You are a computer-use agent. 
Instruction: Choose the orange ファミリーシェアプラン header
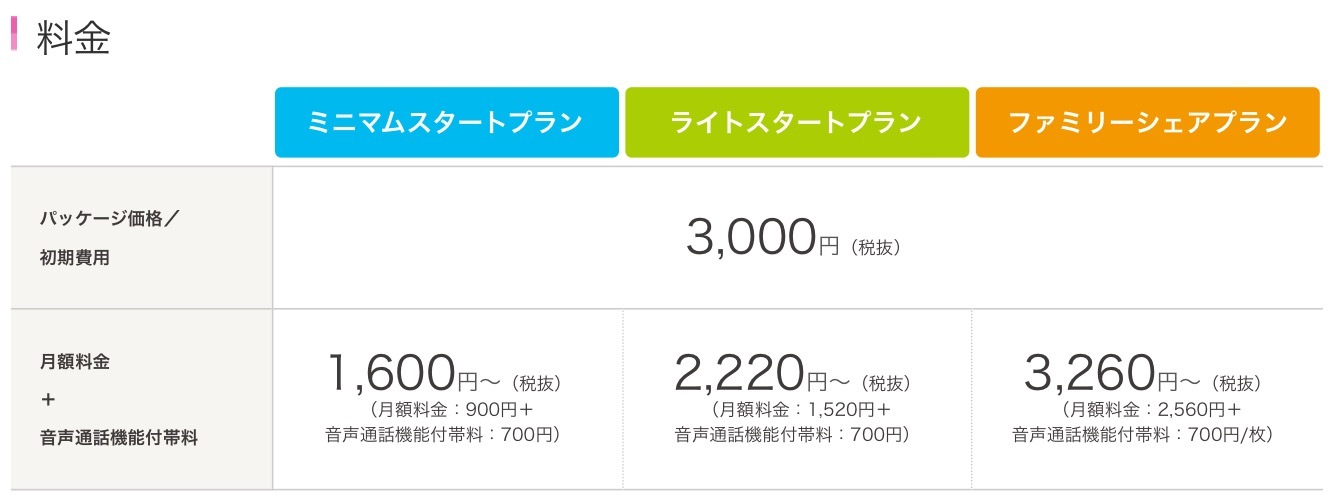[1147, 123]
